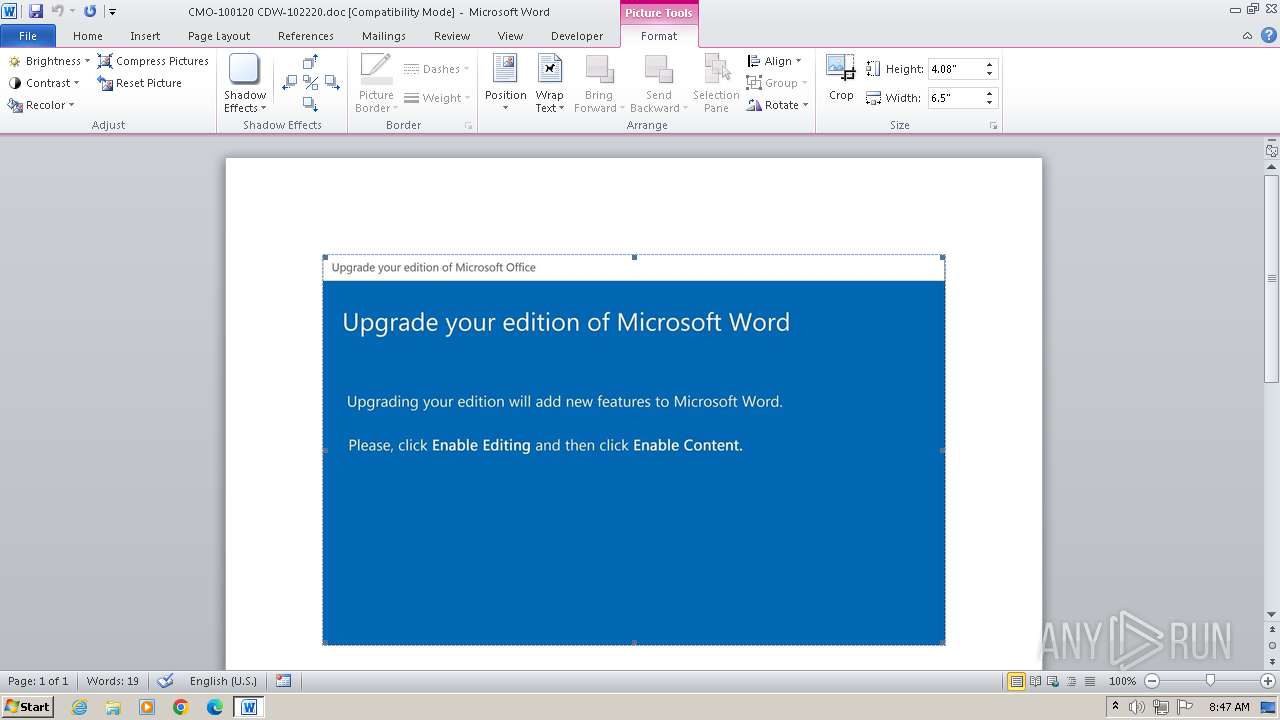Open the Page Layout tab
The width and height of the screenshot is (1280, 720).
219,36
